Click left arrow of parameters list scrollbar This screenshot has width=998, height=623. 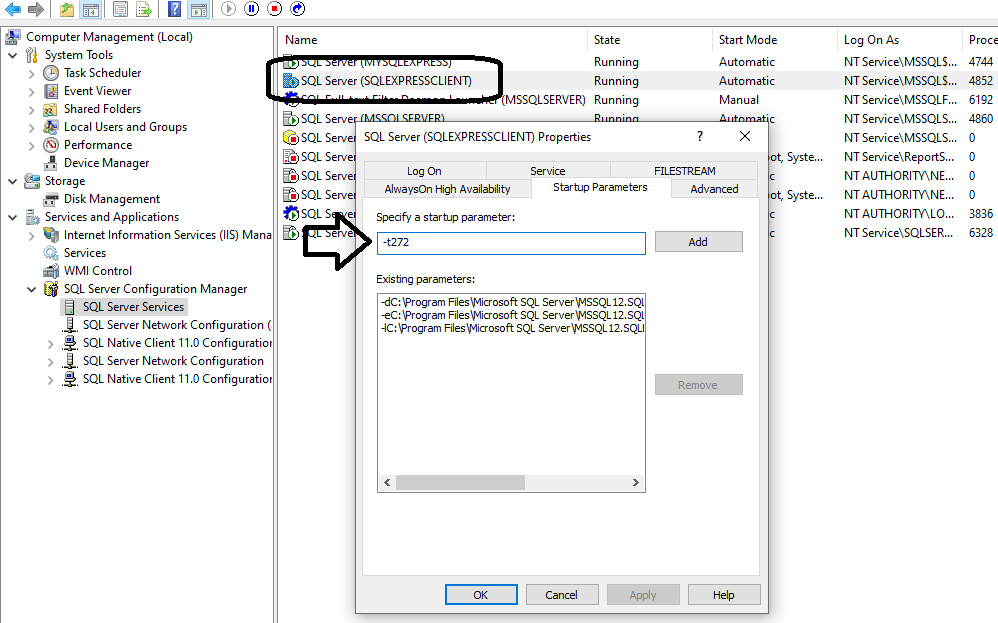click(387, 482)
